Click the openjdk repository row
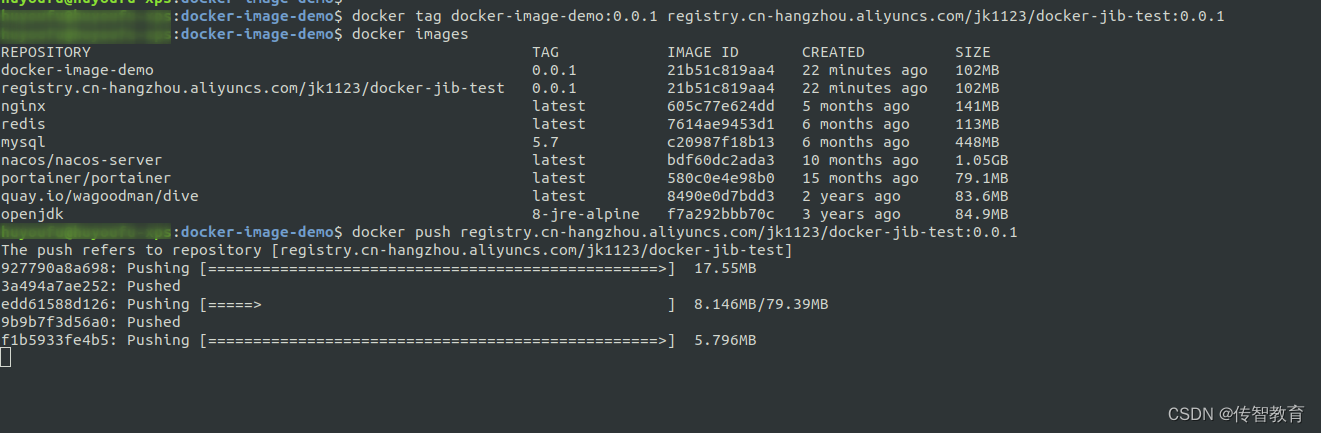The width and height of the screenshot is (1321, 433). tap(504, 214)
